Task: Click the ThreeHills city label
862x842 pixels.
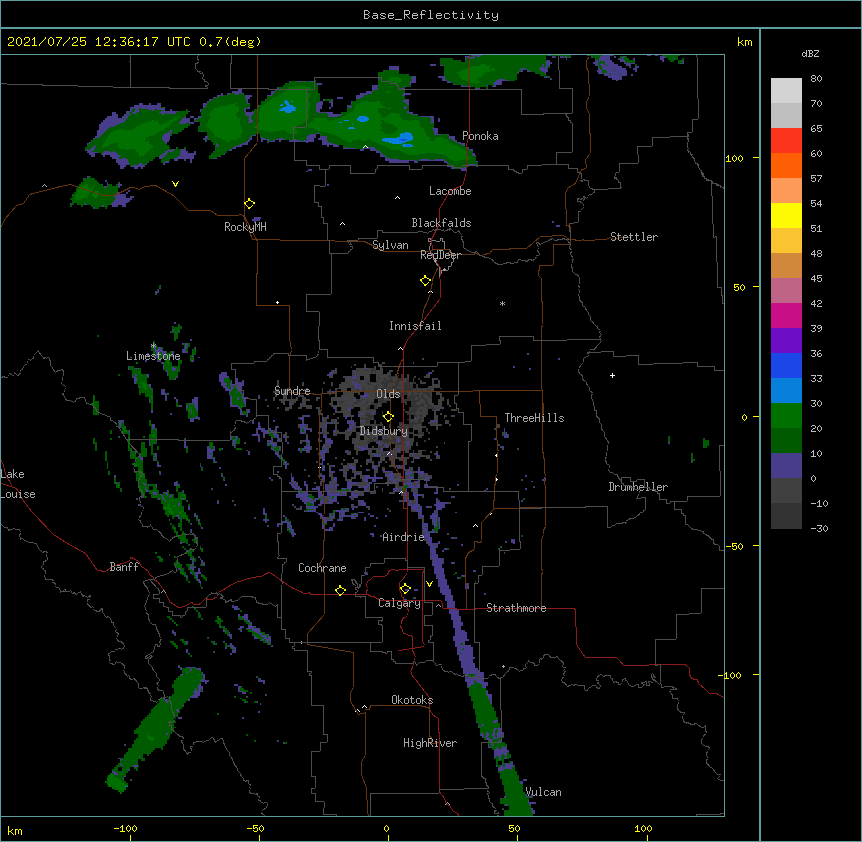Action: [534, 418]
